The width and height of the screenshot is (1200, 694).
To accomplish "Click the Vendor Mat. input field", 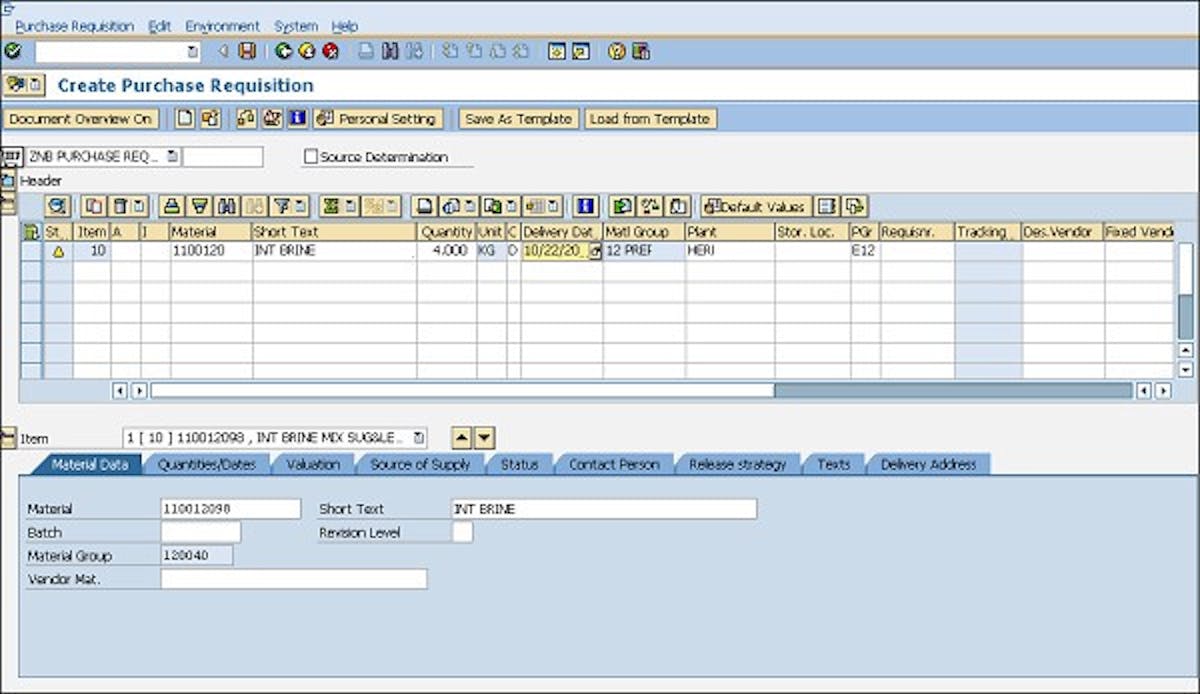I will point(293,579).
